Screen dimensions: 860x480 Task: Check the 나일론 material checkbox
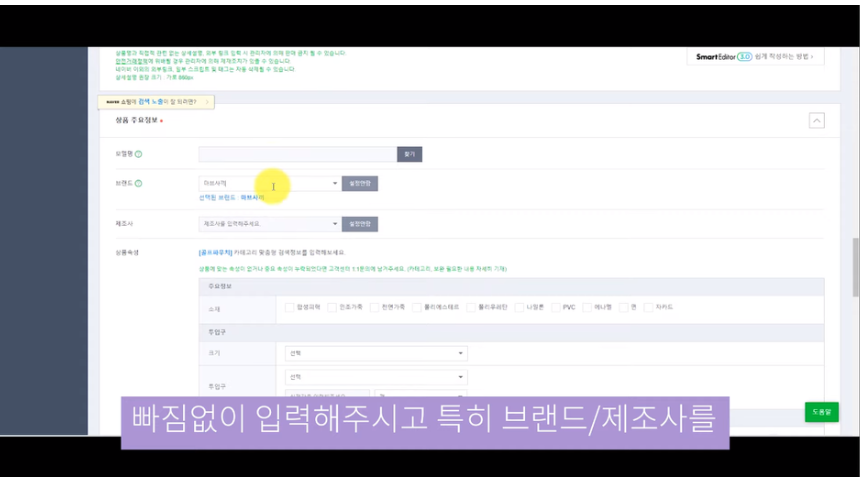[519, 307]
